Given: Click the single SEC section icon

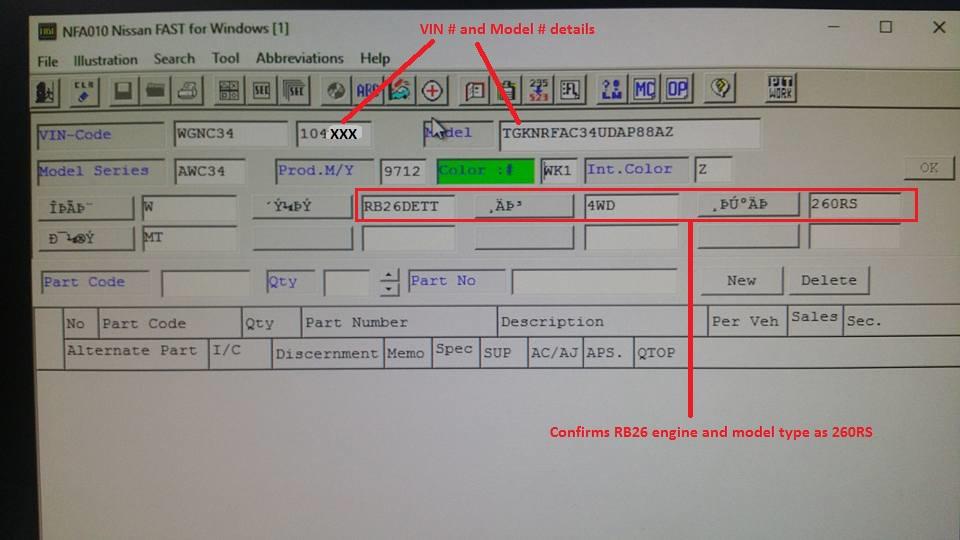Looking at the screenshot, I should click(x=261, y=91).
